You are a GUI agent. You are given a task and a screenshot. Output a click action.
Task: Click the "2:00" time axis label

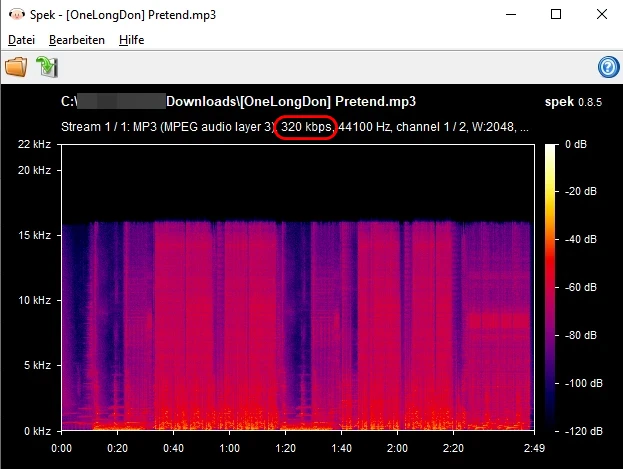(x=397, y=448)
